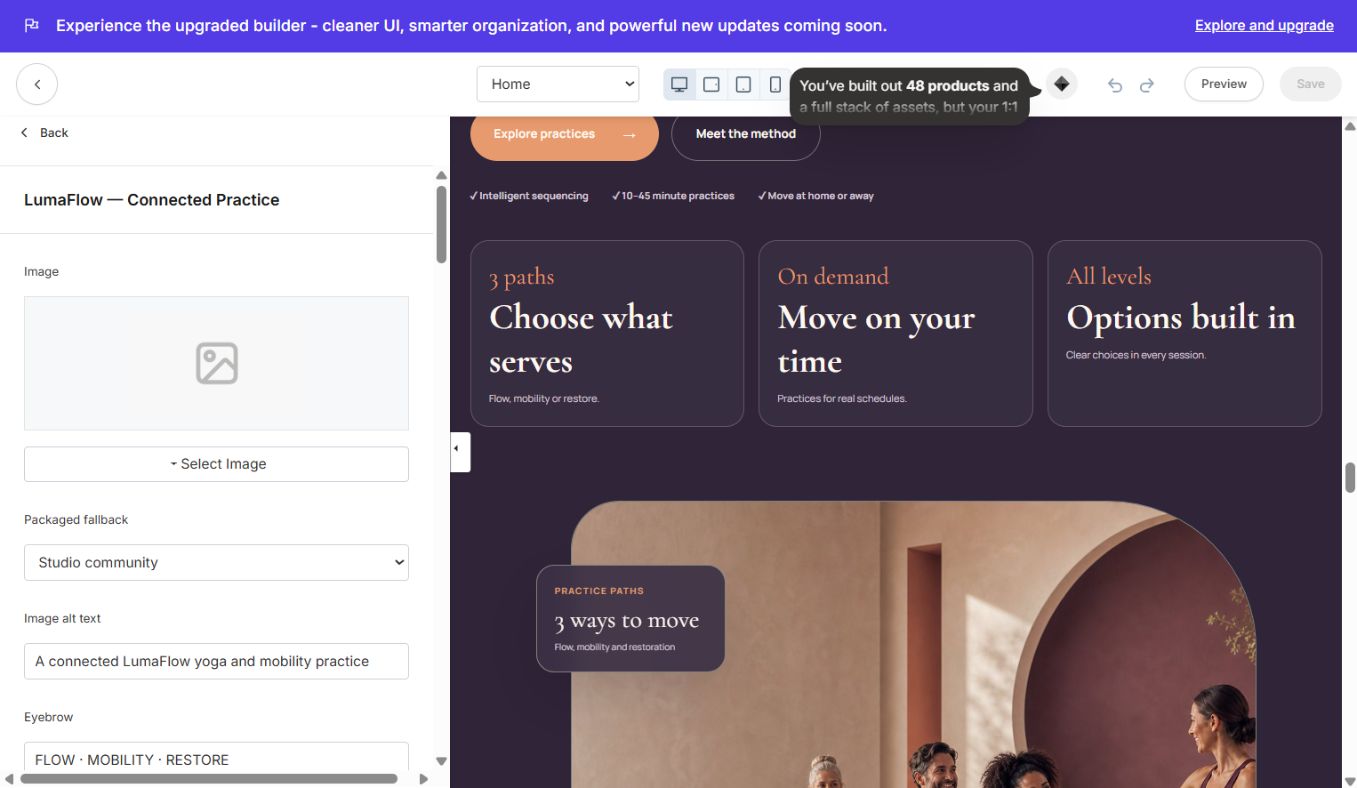This screenshot has height=788, width=1357.
Task: Open the Packaged fallback dropdown
Action: (x=216, y=562)
